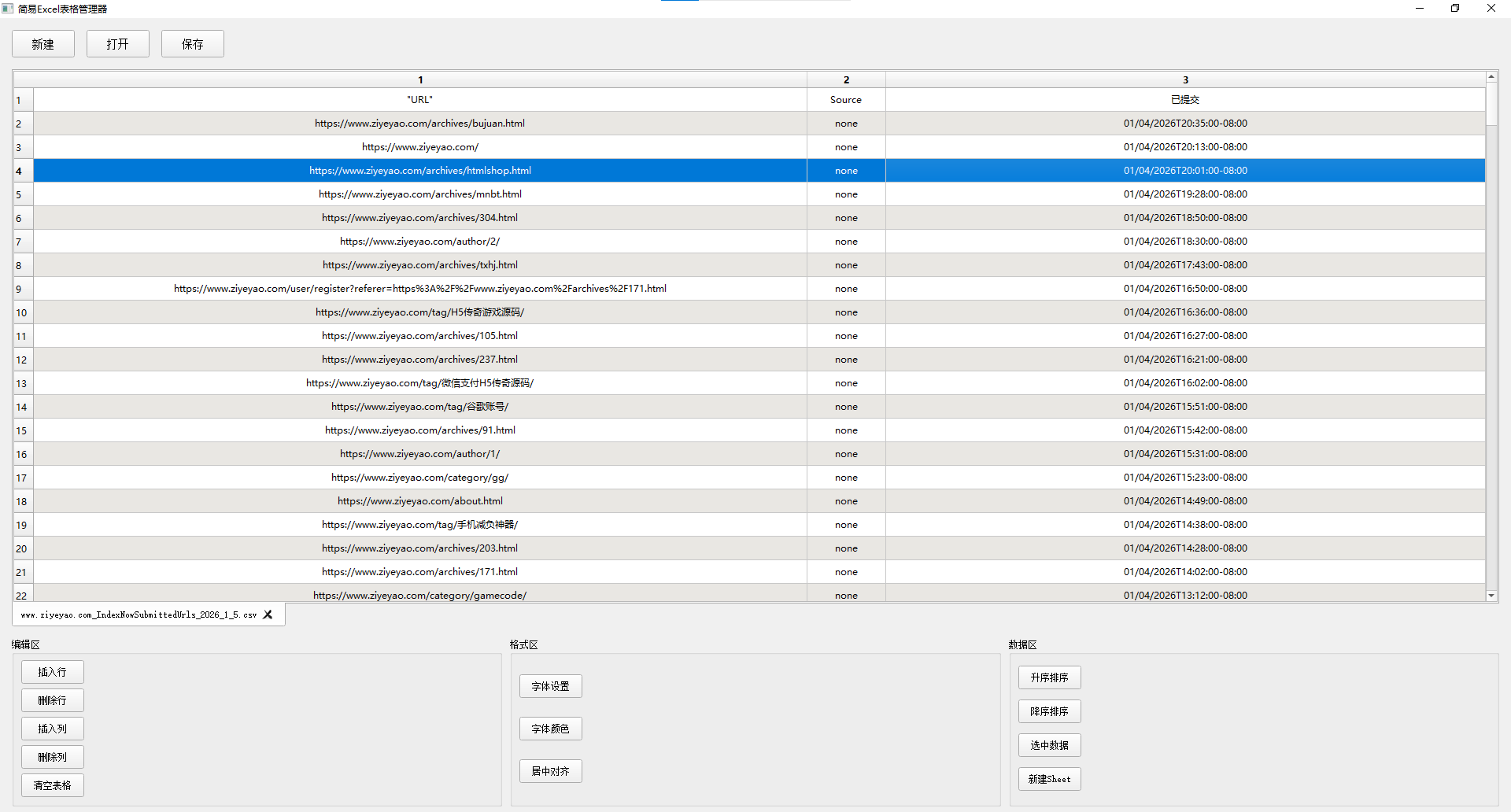The width and height of the screenshot is (1511, 812).
Task: Create a new sheet with 新建Sheet
Action: click(x=1049, y=779)
